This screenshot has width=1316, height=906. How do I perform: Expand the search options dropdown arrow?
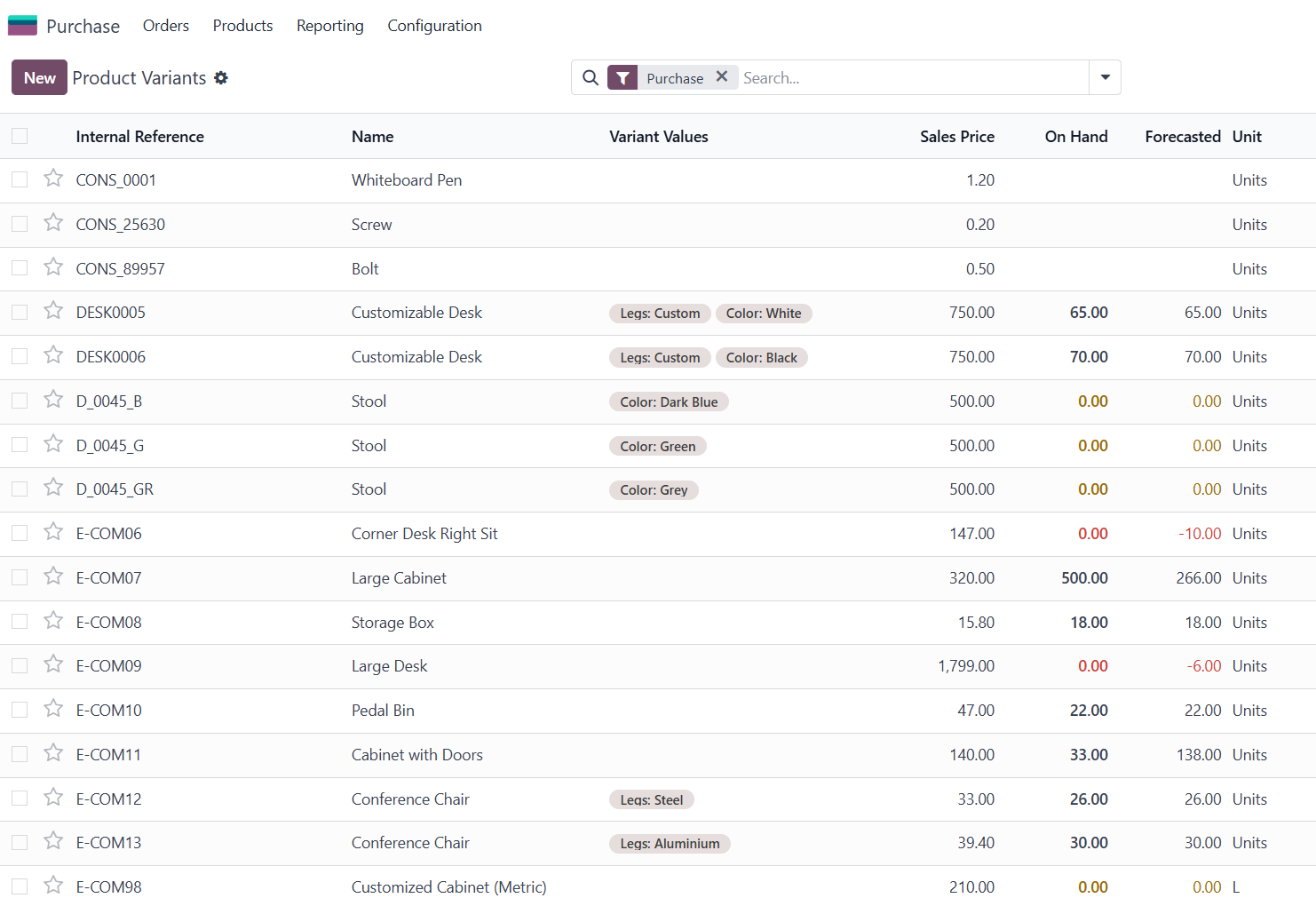[1105, 77]
